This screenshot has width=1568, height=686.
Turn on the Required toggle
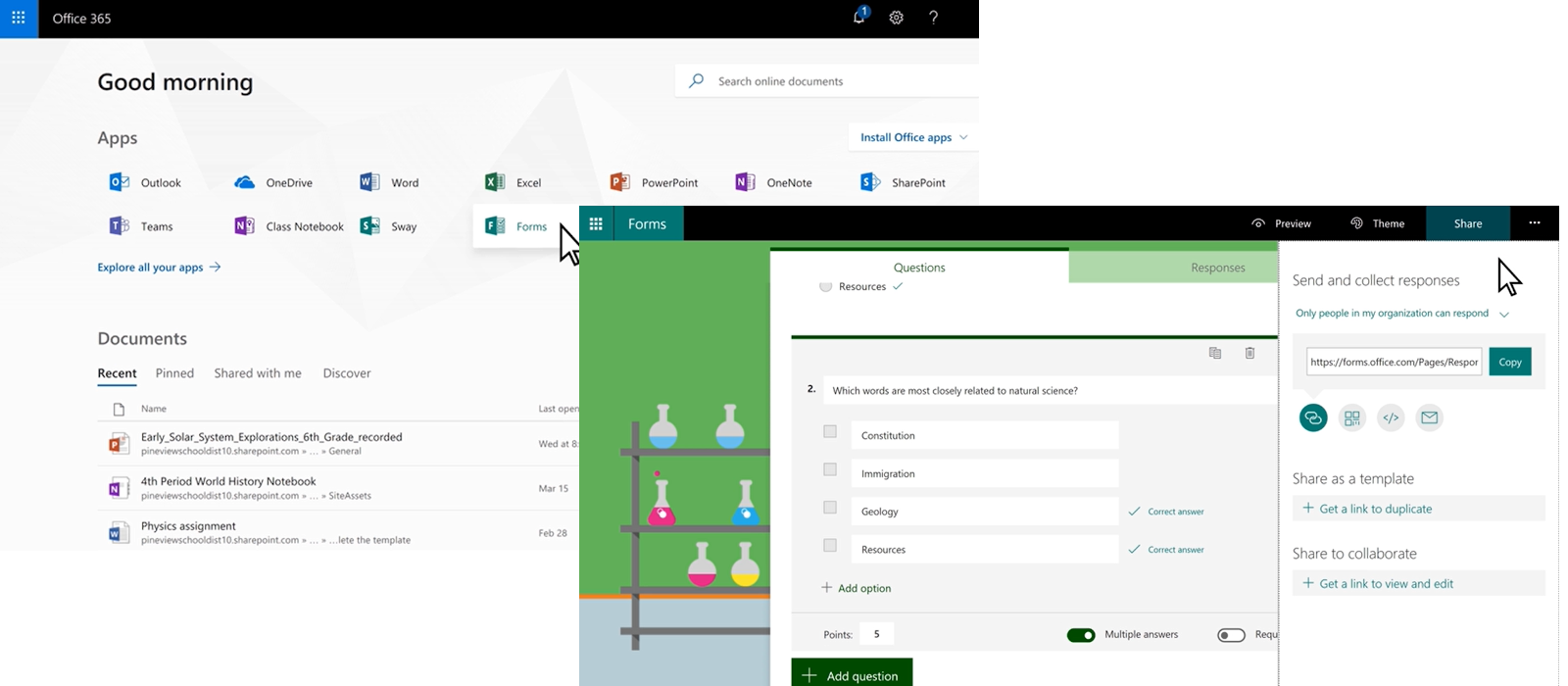point(1231,635)
